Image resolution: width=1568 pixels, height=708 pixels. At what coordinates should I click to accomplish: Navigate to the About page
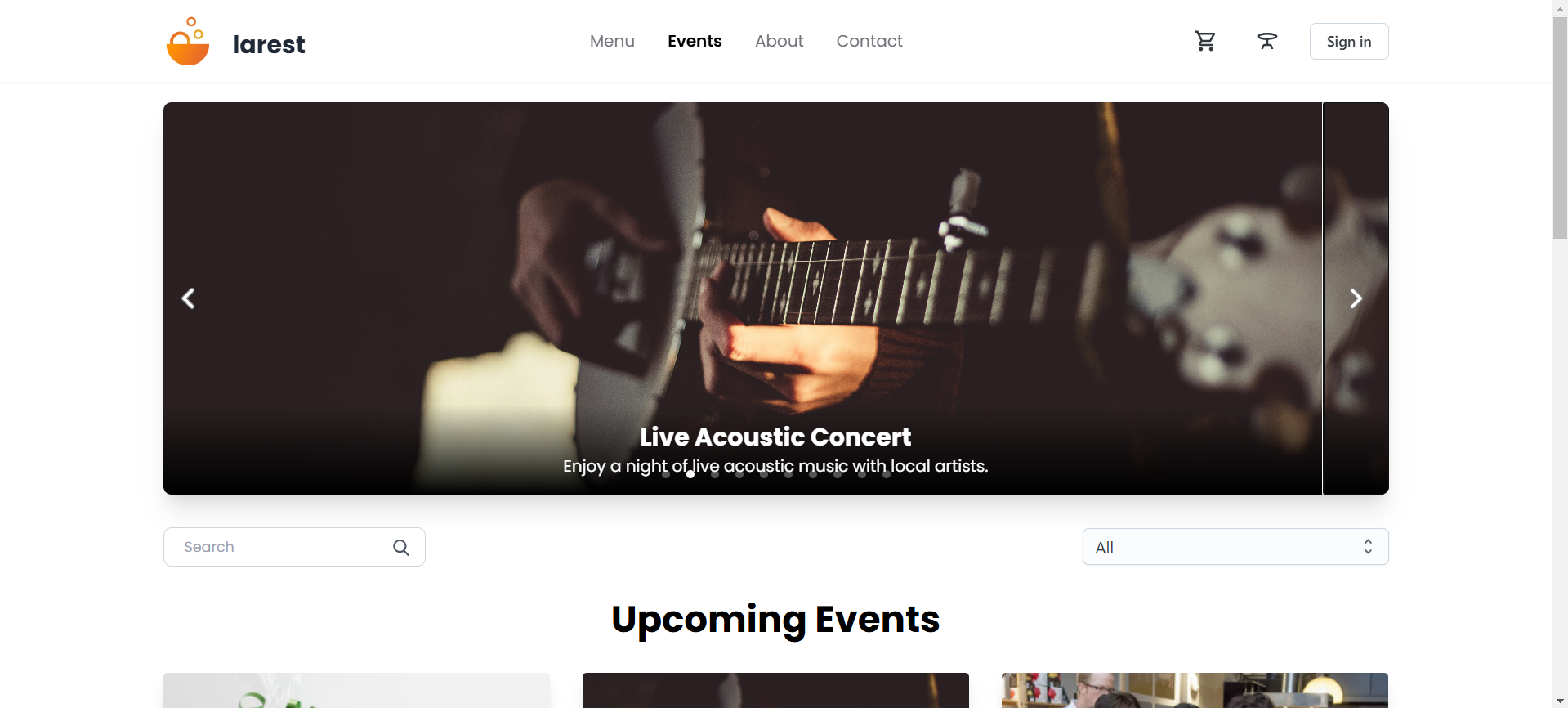pos(779,41)
